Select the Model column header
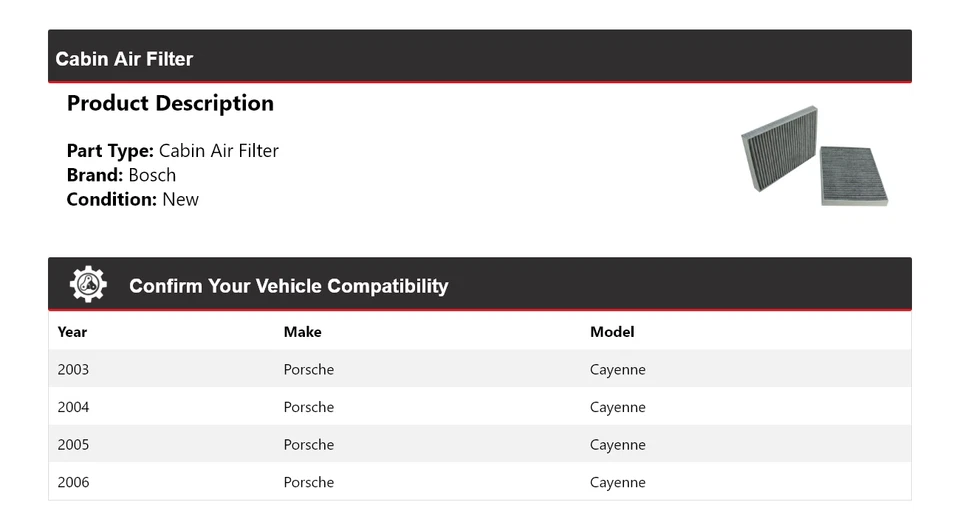Image resolution: width=960 pixels, height=530 pixels. (x=612, y=332)
